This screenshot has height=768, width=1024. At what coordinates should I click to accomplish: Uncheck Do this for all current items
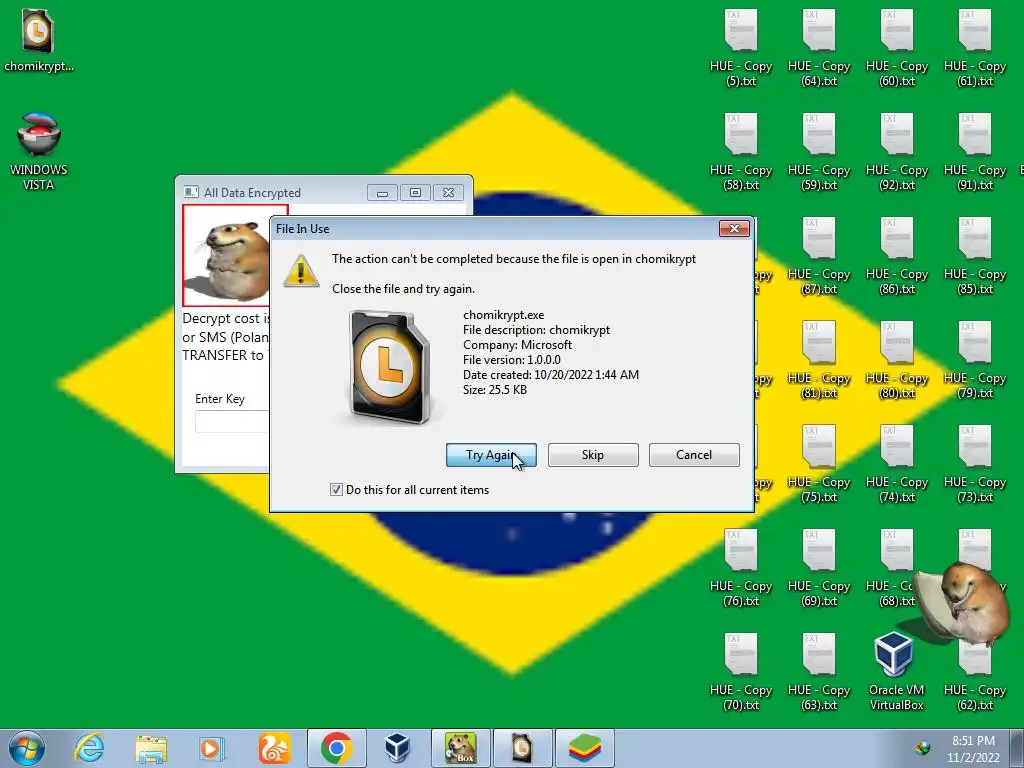pos(336,489)
